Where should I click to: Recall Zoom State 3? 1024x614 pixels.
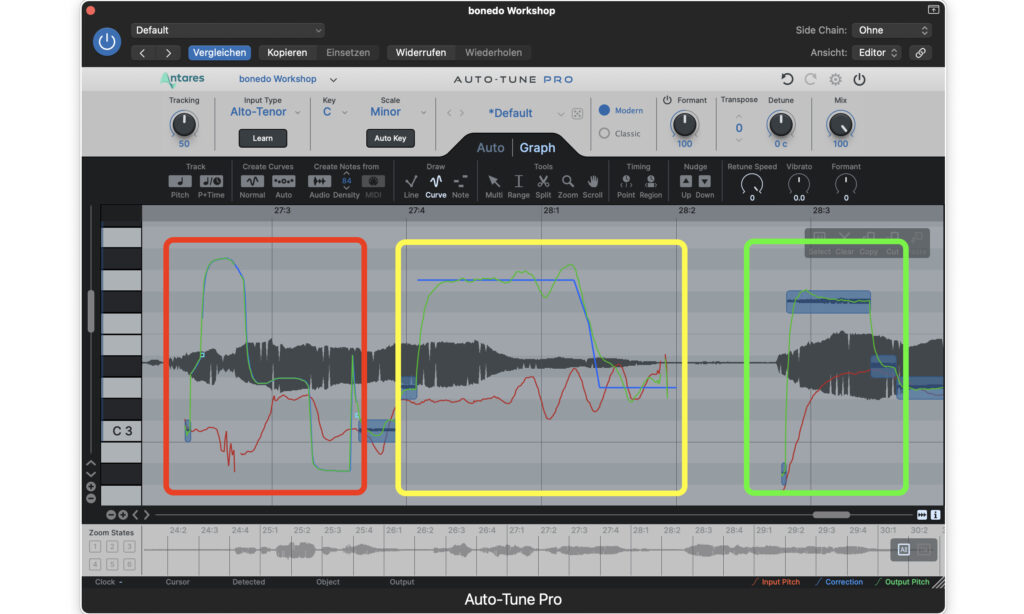click(x=129, y=547)
